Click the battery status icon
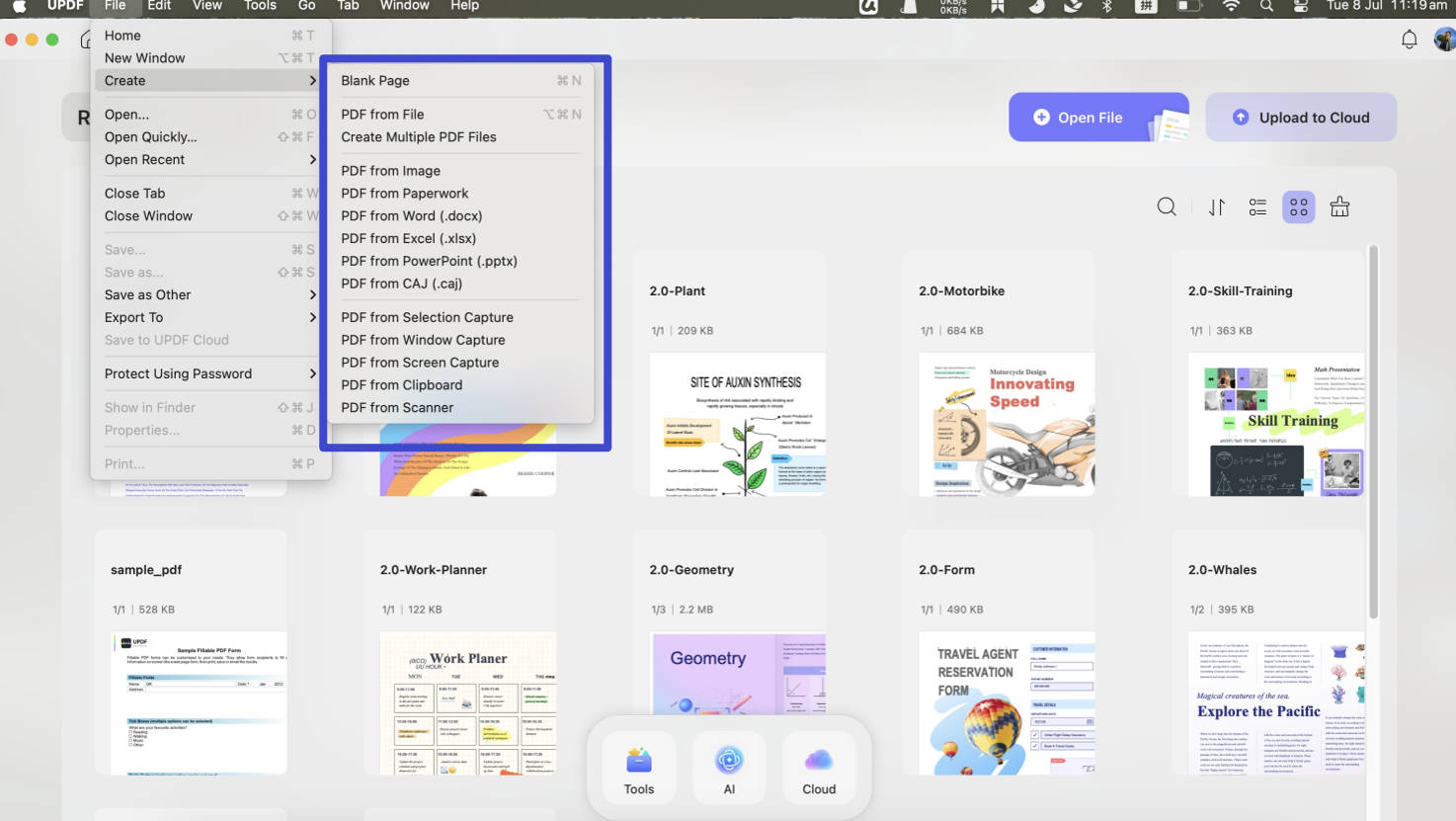 pyautogui.click(x=1189, y=6)
